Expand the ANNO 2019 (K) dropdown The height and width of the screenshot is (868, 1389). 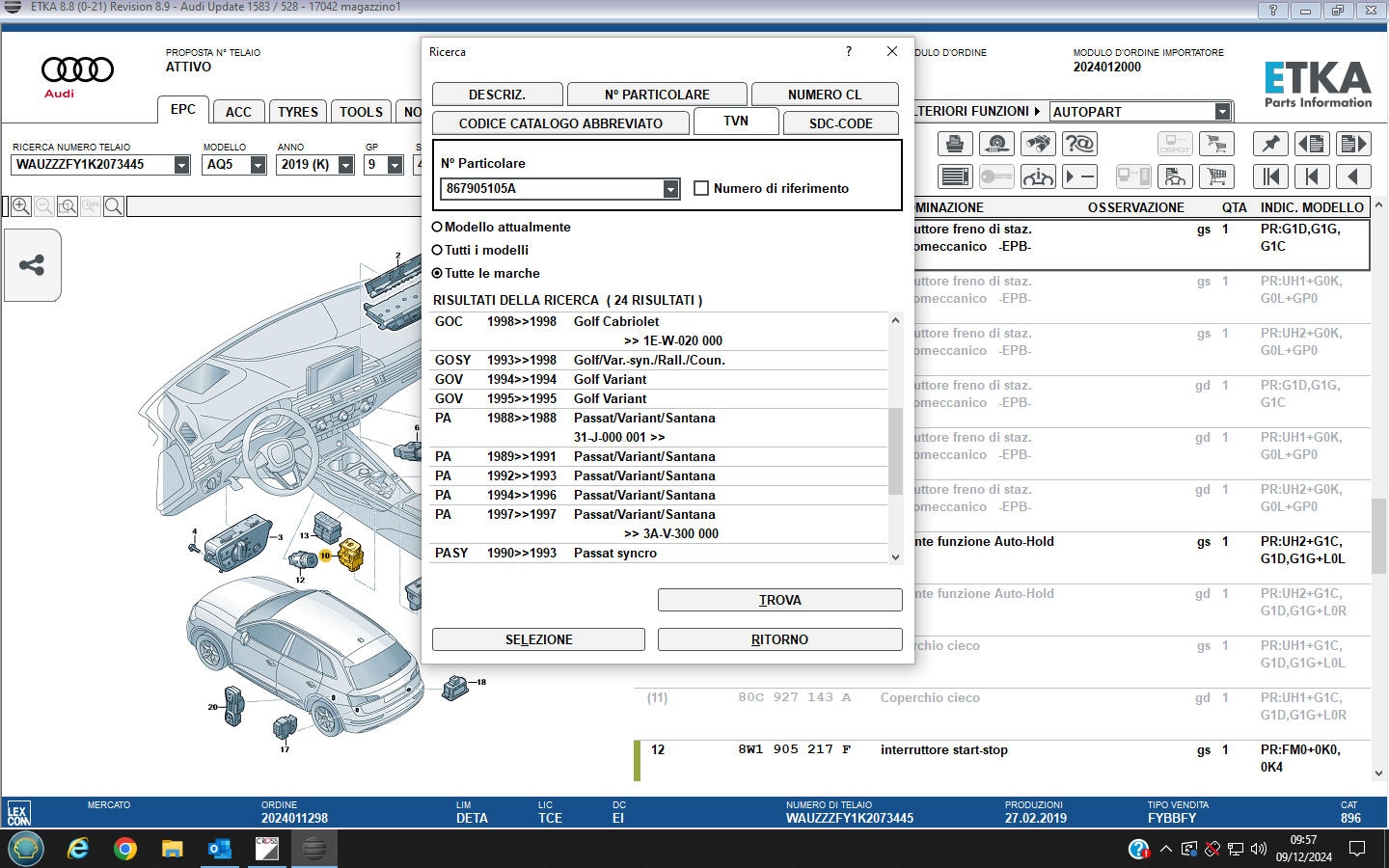pos(345,165)
